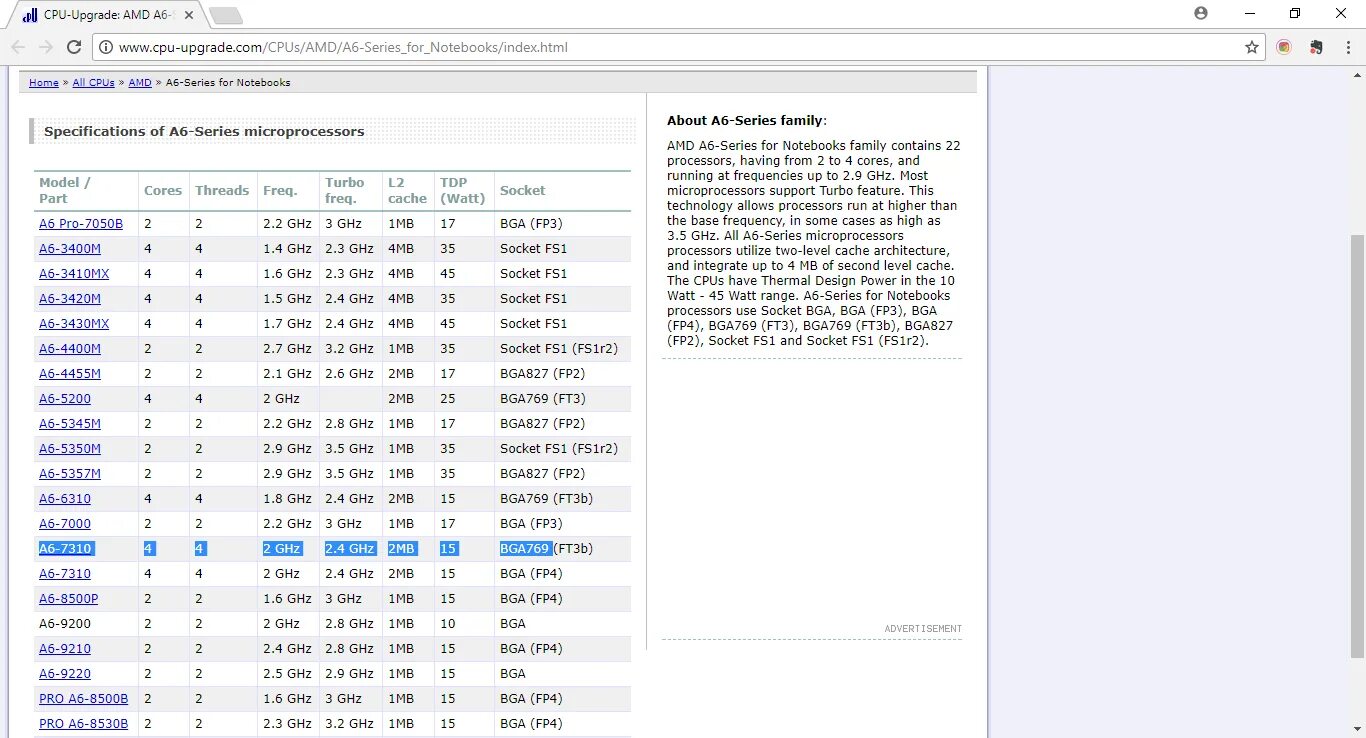Open the A6-7000 link
This screenshot has width=1366, height=738.
pos(65,523)
